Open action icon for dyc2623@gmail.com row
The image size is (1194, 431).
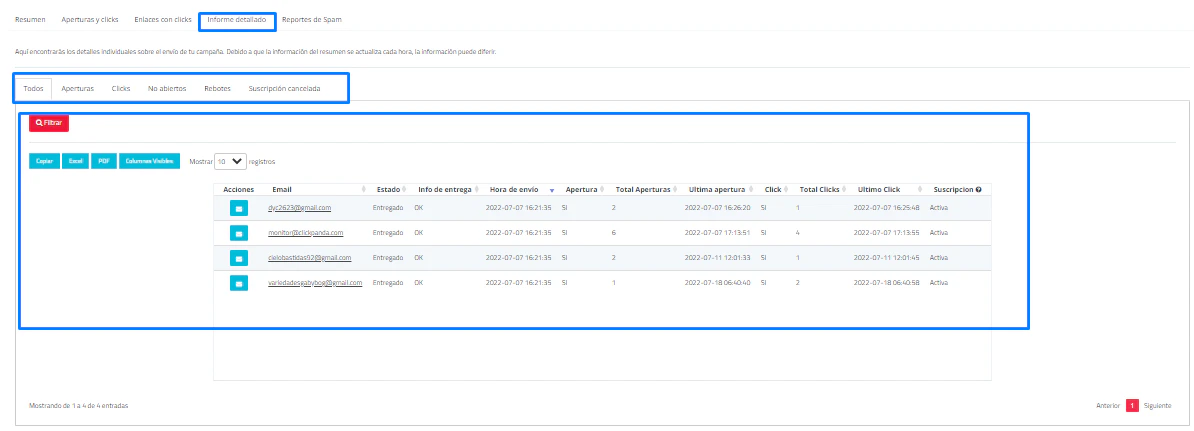tap(238, 208)
